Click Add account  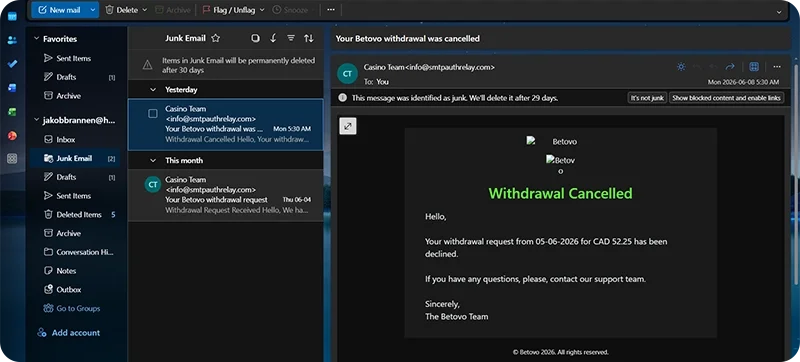pyautogui.click(x=69, y=333)
